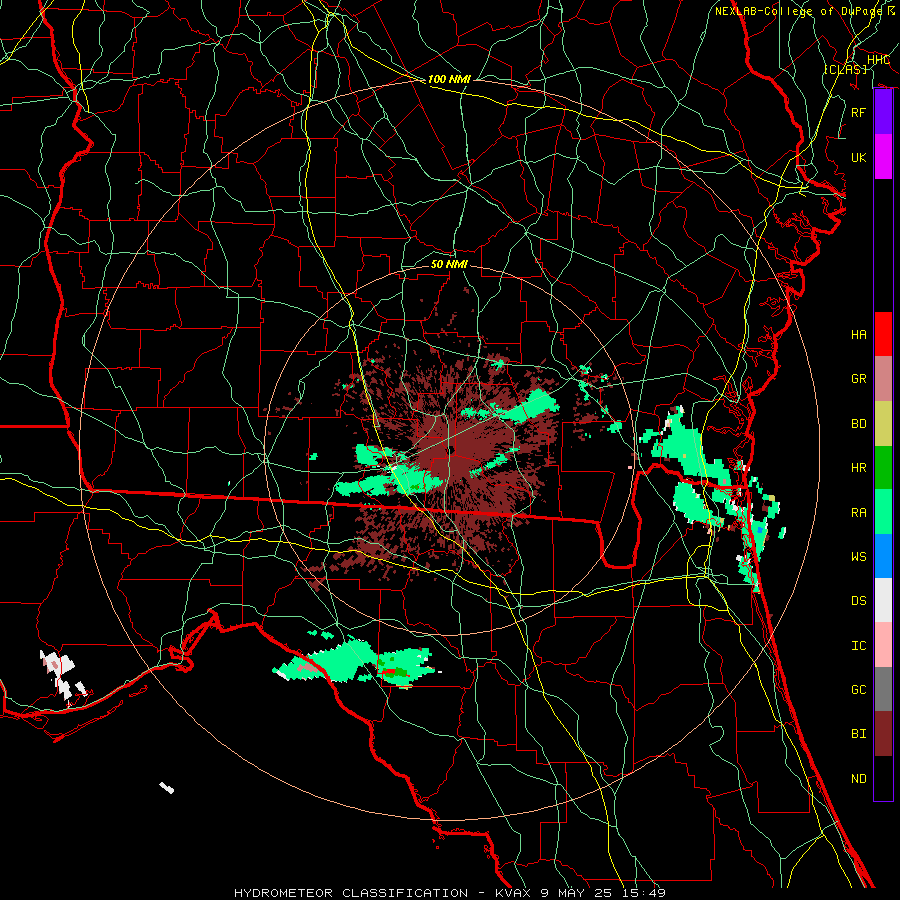Viewport: 900px width, 900px height.
Task: Click the 'BD' legend label
Action: pyautogui.click(x=859, y=424)
